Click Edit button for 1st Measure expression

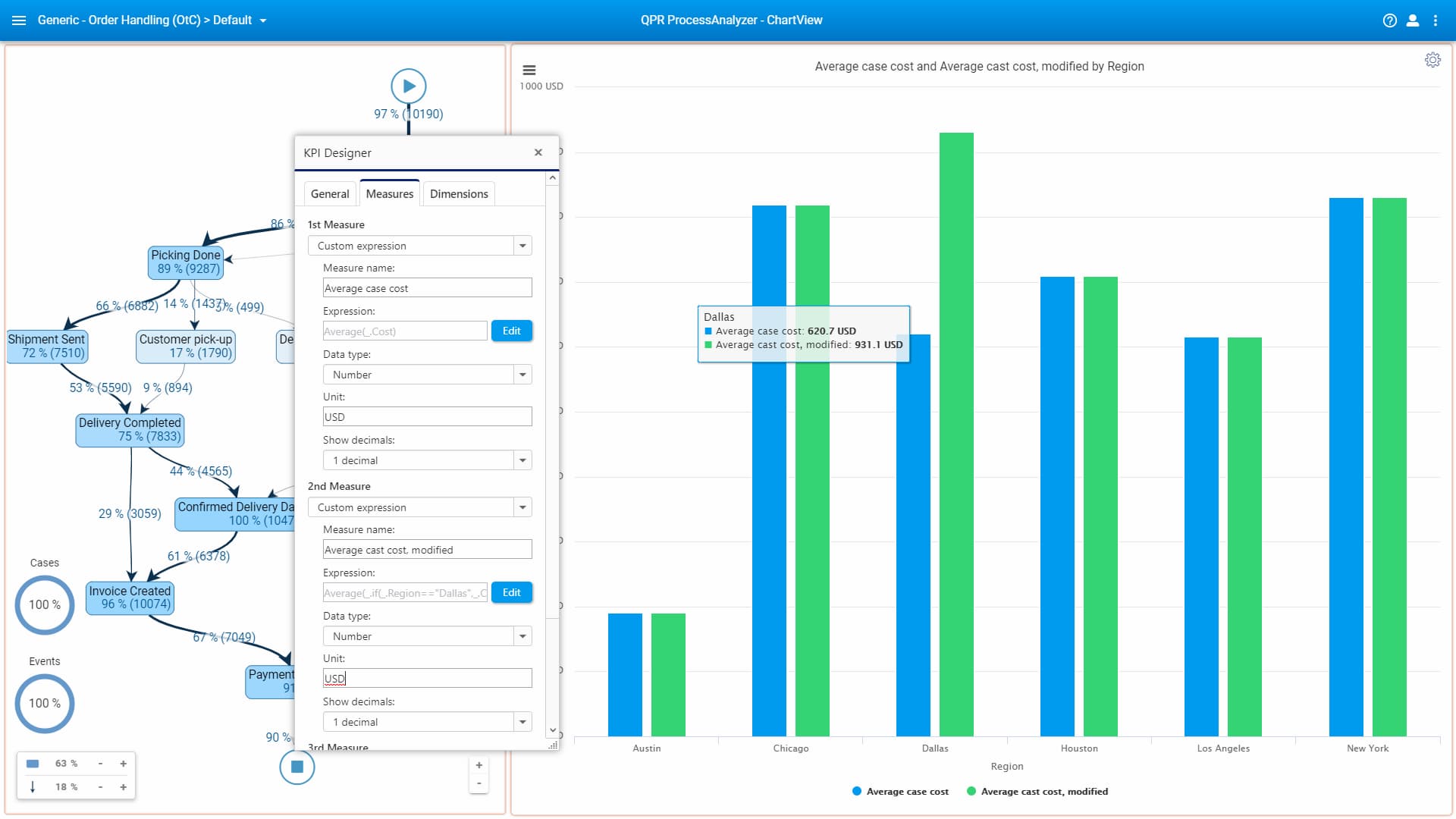[x=512, y=331]
